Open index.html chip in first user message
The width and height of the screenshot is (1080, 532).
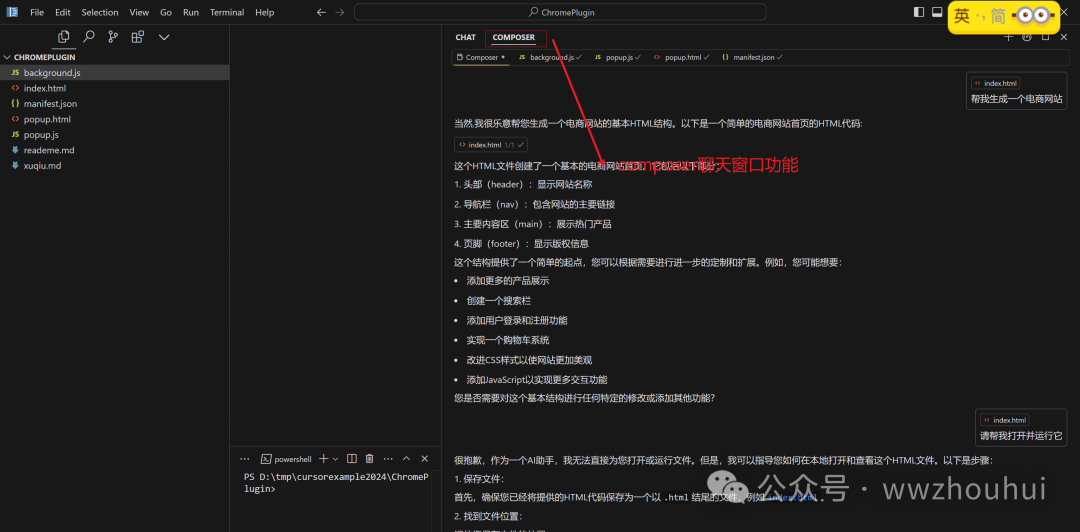(x=995, y=83)
